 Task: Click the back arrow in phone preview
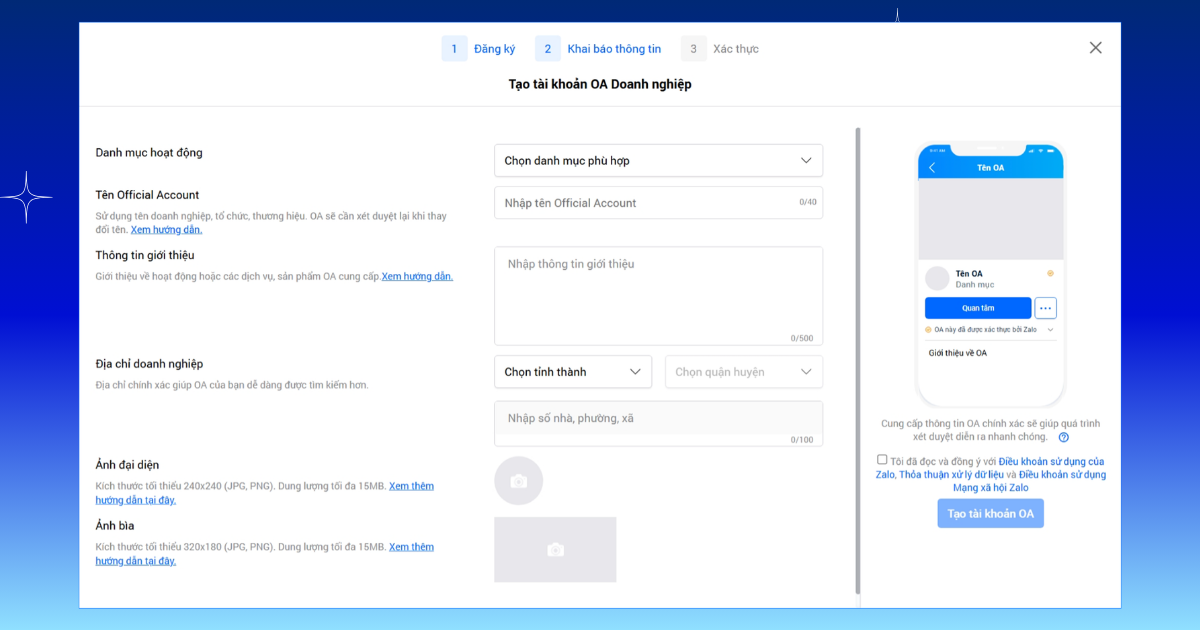pyautogui.click(x=932, y=167)
